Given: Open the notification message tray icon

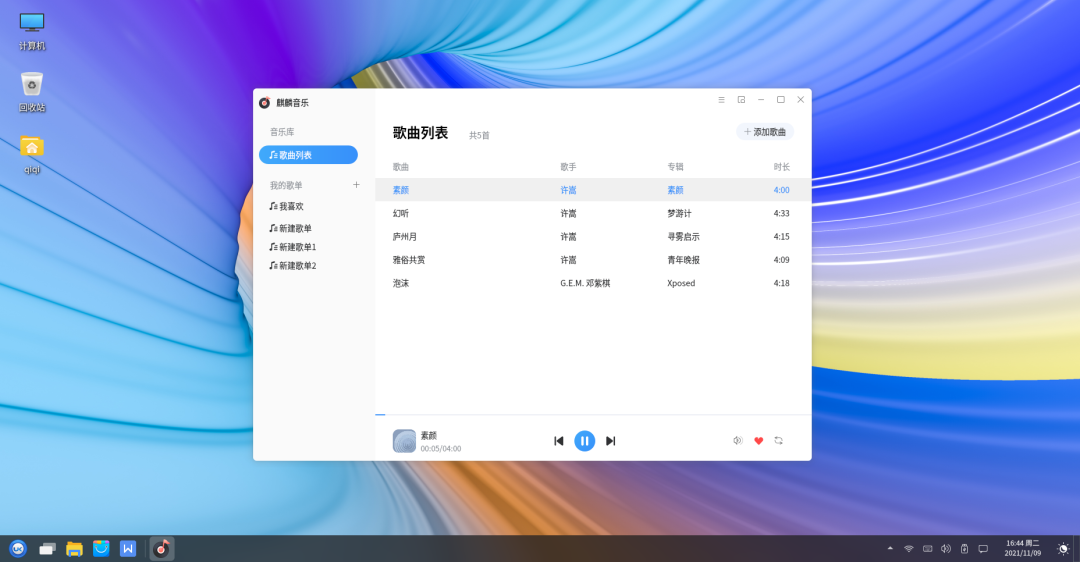Looking at the screenshot, I should click(x=983, y=549).
